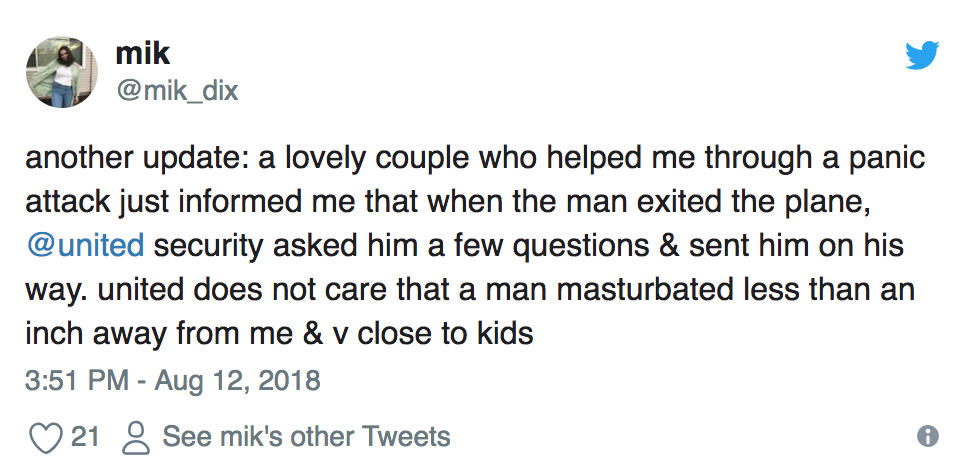Screen dimensions: 972x470
Task: Open the @united mention link
Action: coord(85,246)
